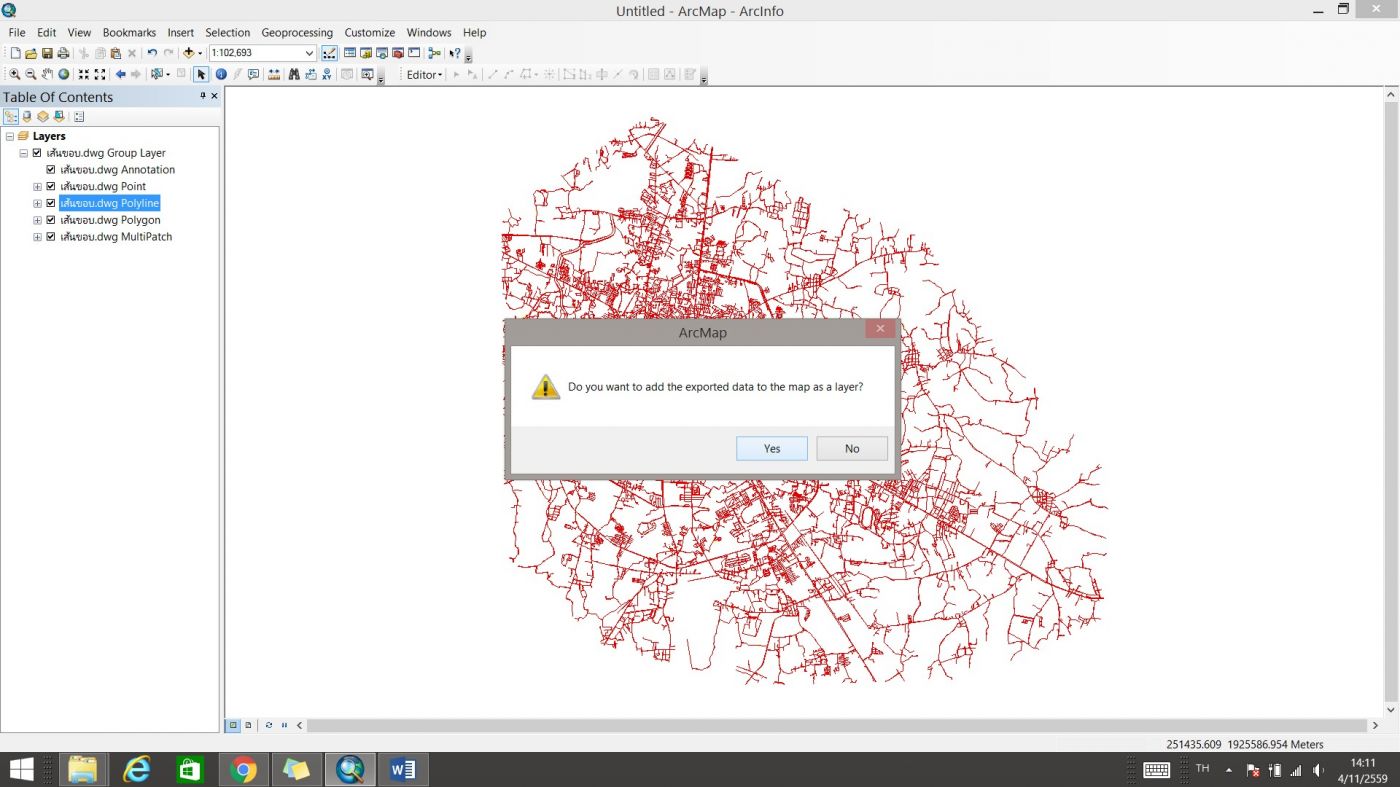Uncheck the dwg MultiPatch layer checkbox
This screenshot has width=1400, height=787.
coord(51,237)
